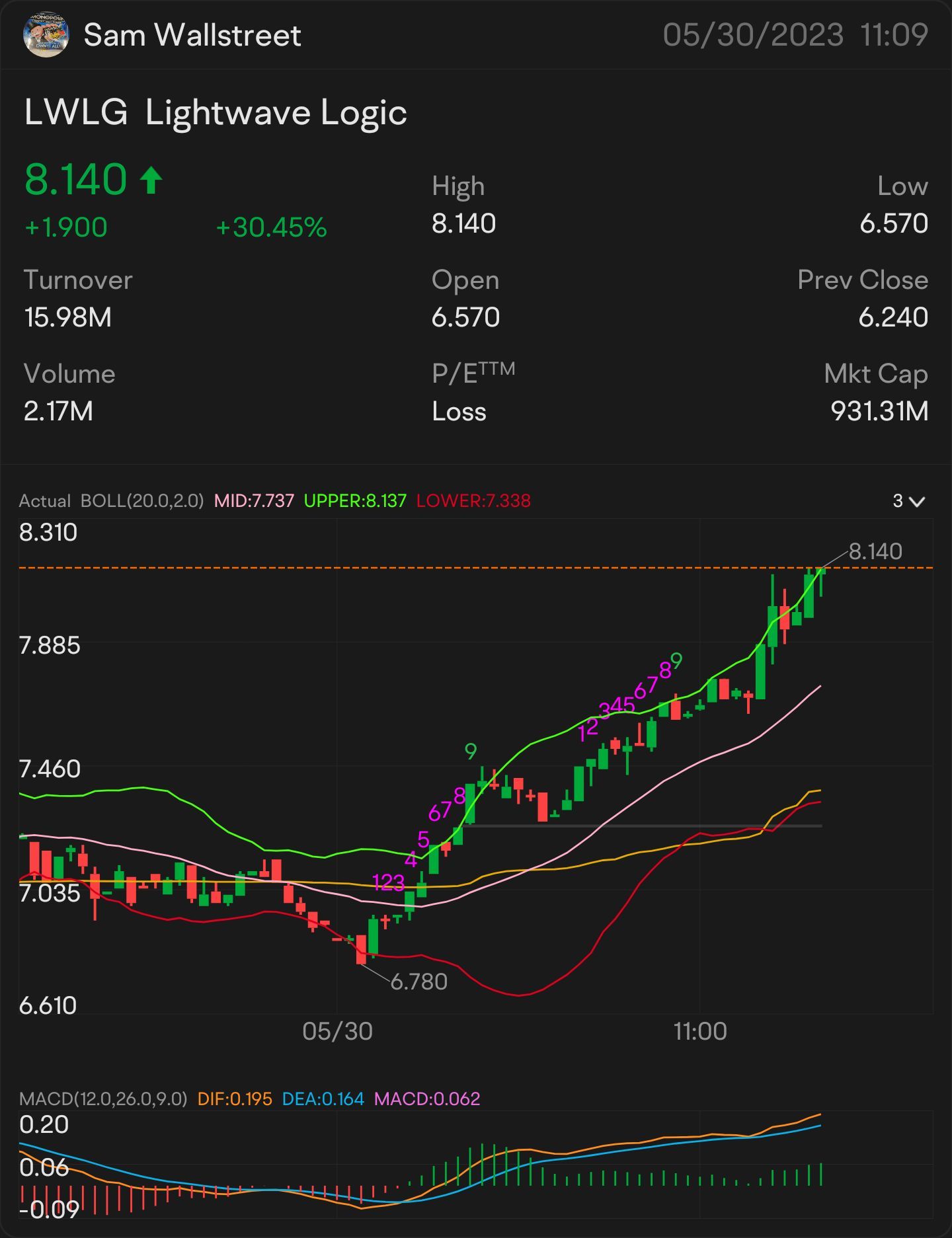This screenshot has height=1238, width=952.
Task: Tap the 8.140 price callout on chart
Action: pos(875,551)
